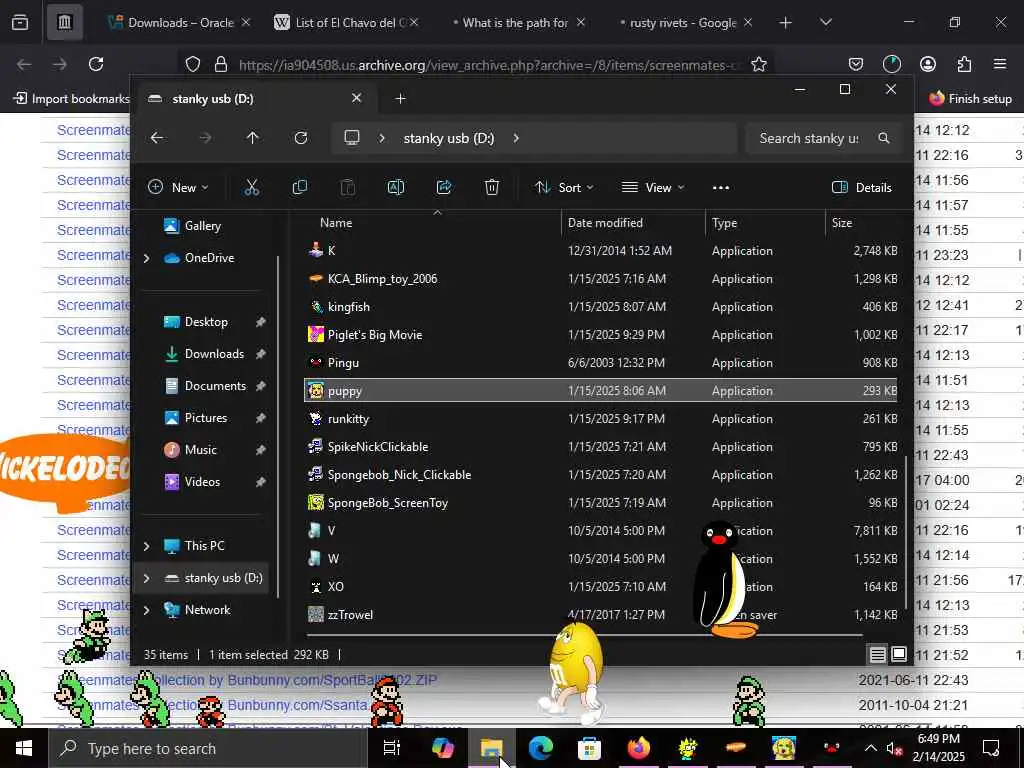Screen dimensions: 1024x768
Task: Expand the This PC tree node
Action: click(147, 546)
